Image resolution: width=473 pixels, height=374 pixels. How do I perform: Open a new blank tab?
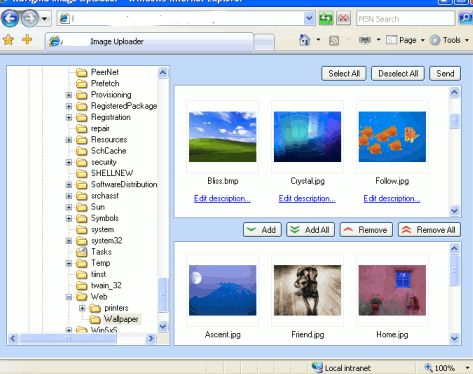click(264, 42)
